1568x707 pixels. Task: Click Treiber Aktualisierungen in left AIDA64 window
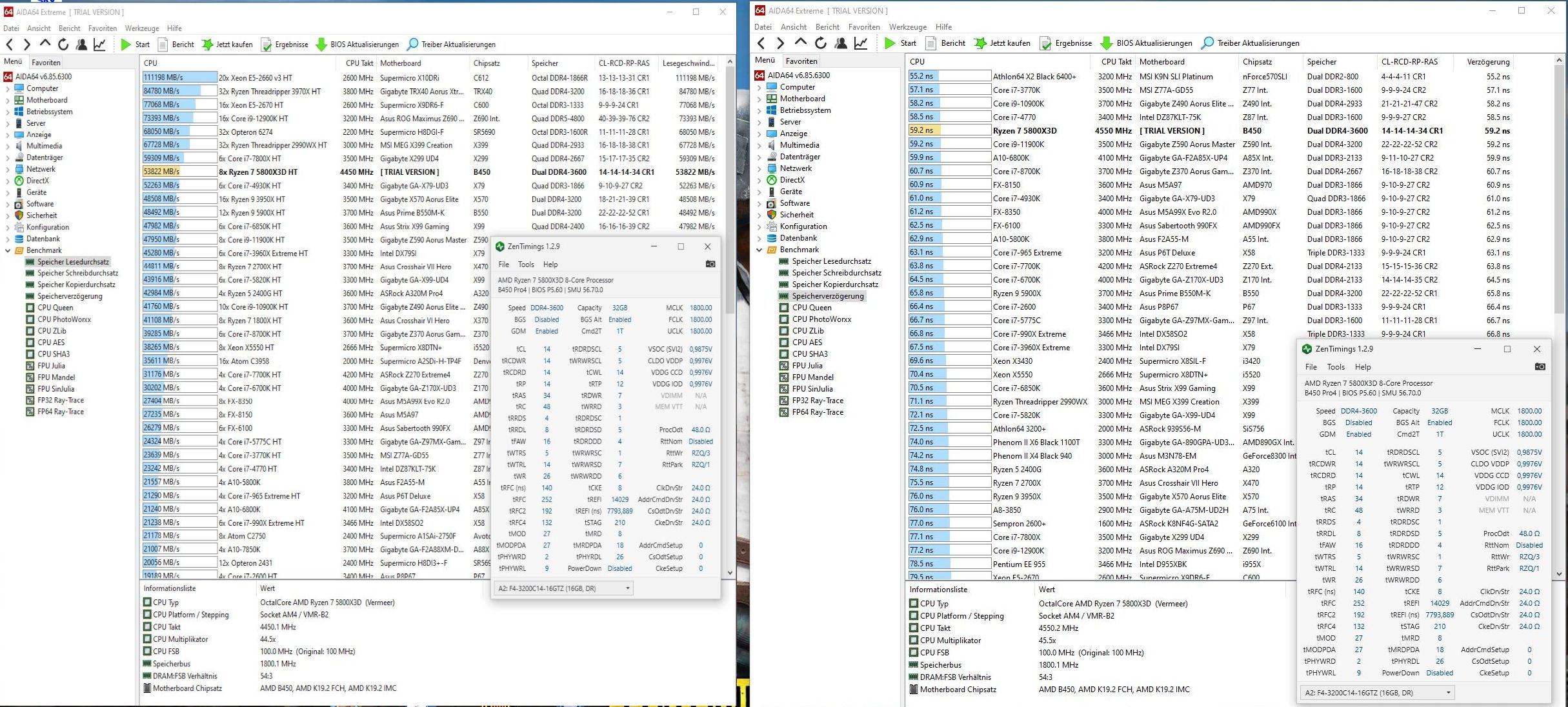(x=451, y=45)
